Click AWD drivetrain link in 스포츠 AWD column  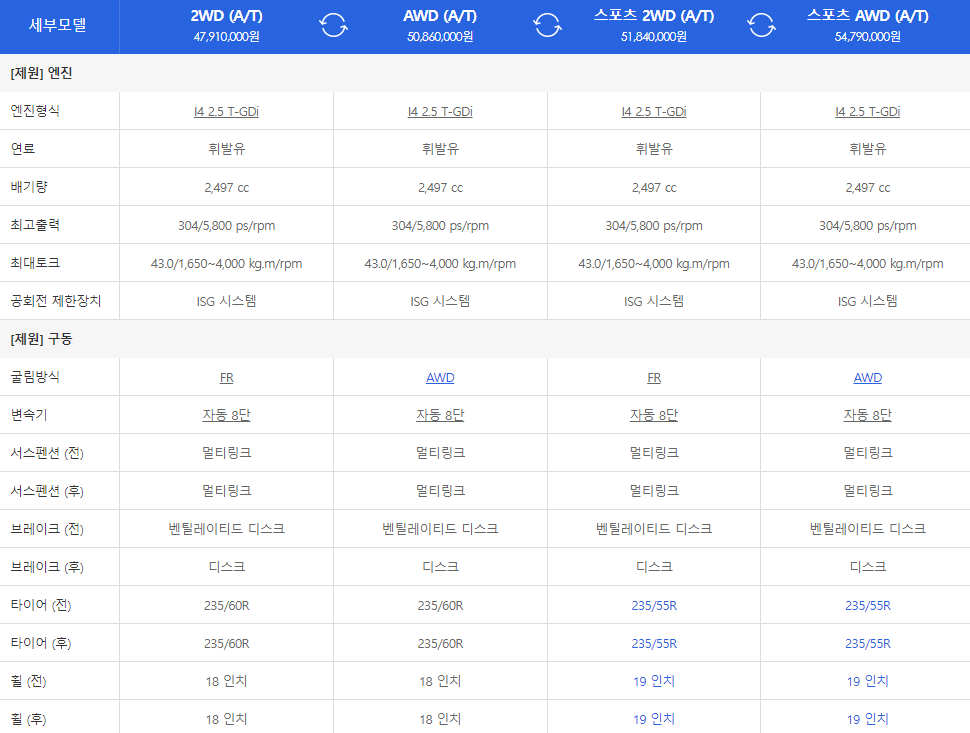point(867,378)
